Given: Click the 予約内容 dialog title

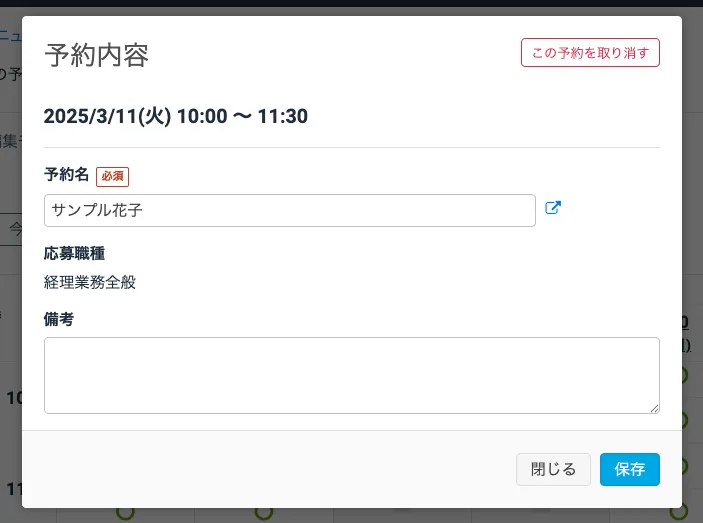Looking at the screenshot, I should [97, 55].
